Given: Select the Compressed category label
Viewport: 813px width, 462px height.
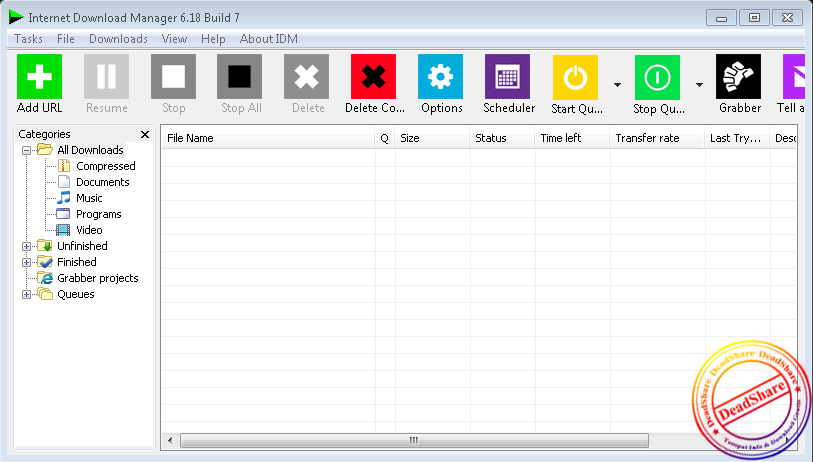Looking at the screenshot, I should 106,166.
